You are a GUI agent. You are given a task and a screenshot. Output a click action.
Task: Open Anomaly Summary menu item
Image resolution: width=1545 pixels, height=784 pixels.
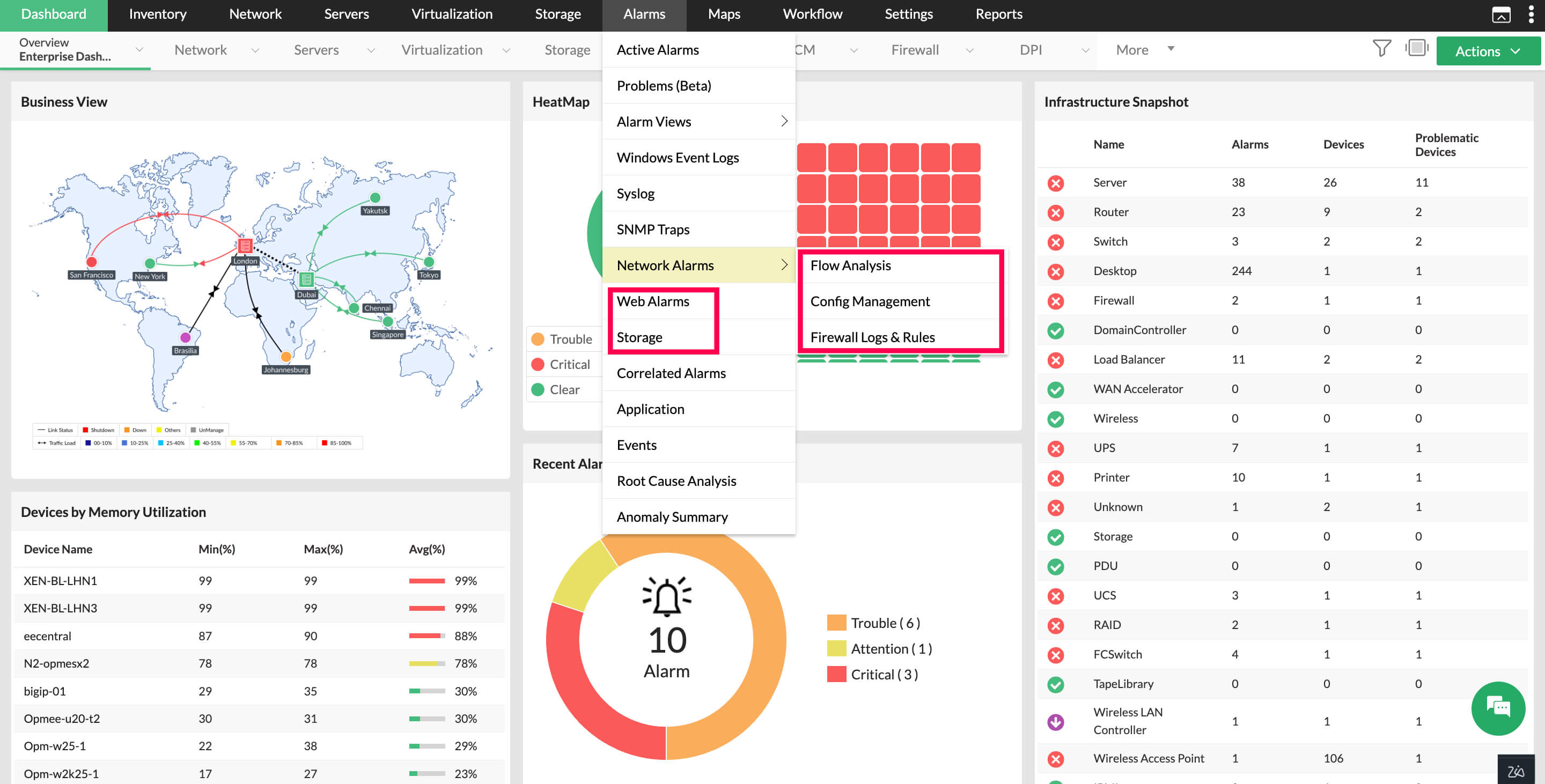[x=698, y=517]
